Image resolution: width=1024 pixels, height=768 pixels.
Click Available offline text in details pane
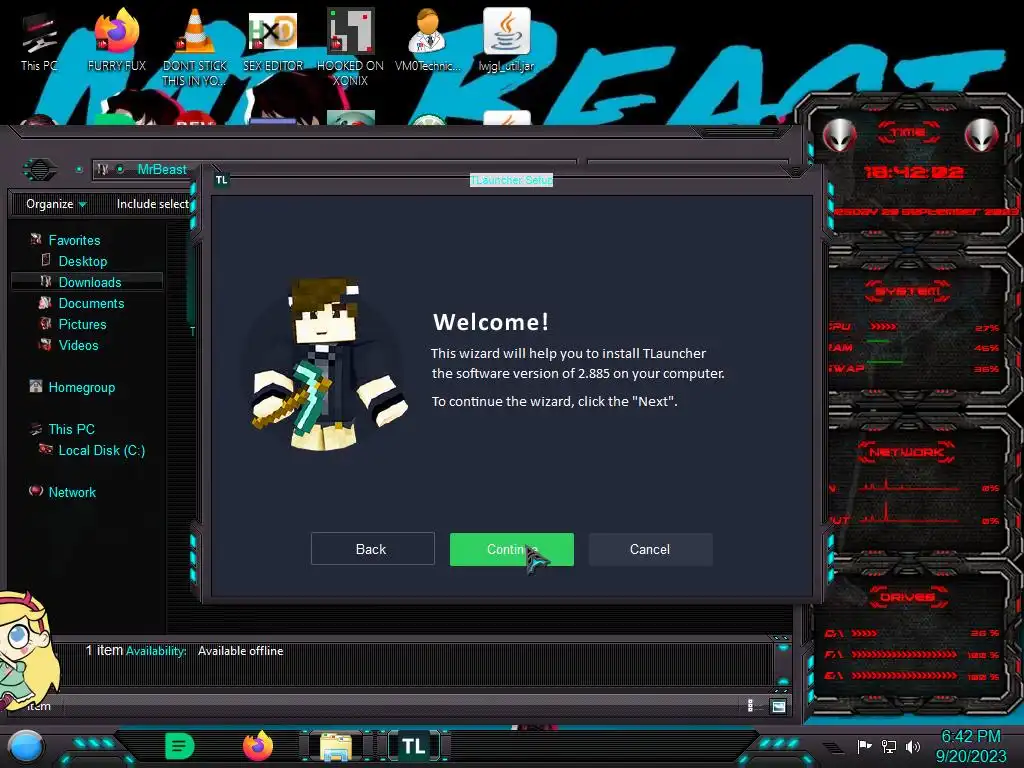click(x=240, y=651)
